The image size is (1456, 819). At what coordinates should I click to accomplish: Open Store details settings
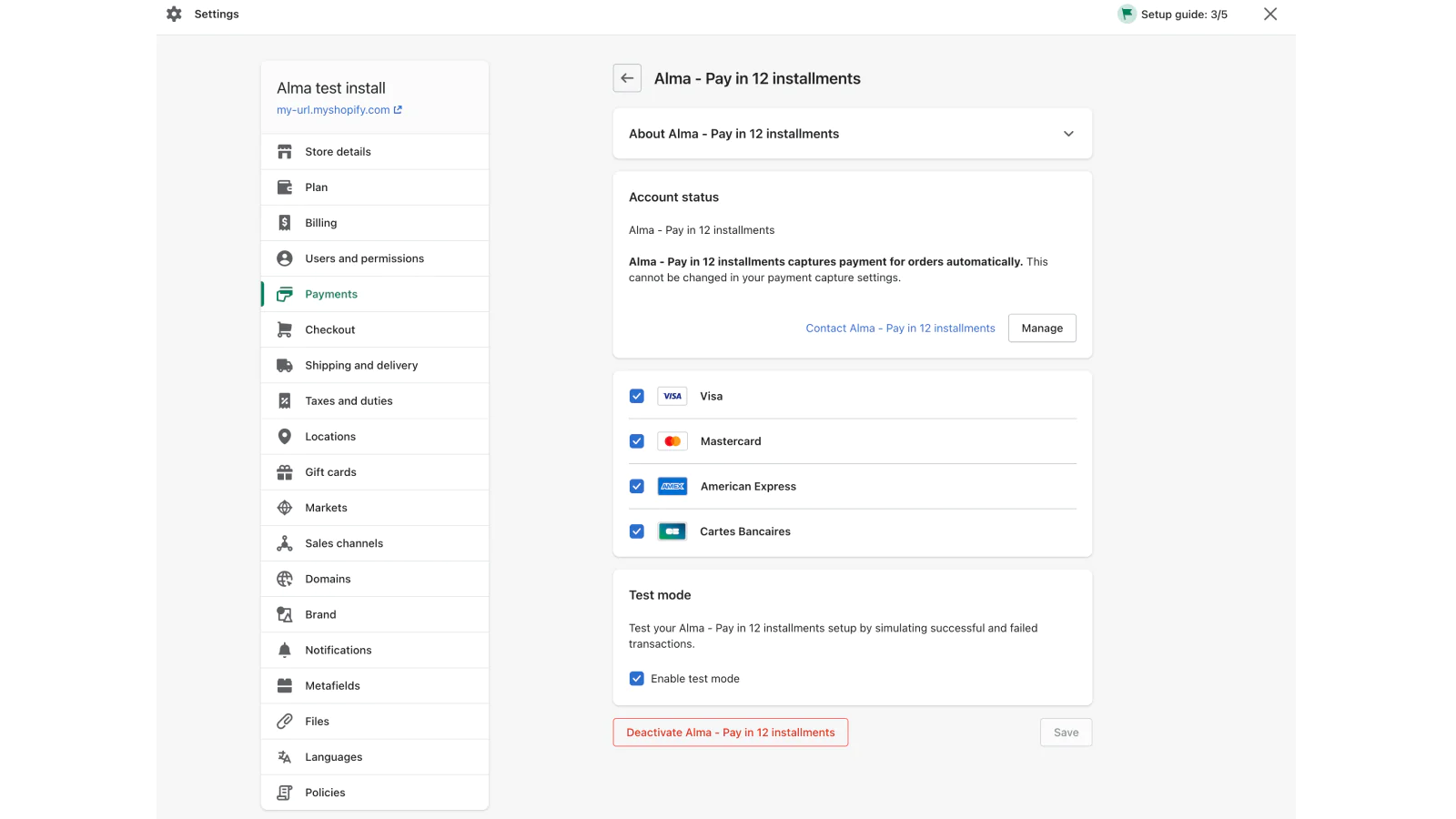point(375,152)
